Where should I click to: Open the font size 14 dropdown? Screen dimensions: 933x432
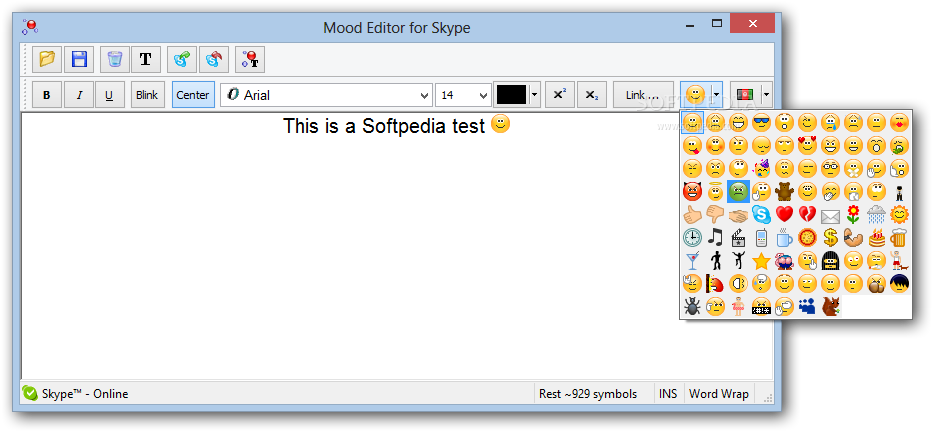[482, 95]
